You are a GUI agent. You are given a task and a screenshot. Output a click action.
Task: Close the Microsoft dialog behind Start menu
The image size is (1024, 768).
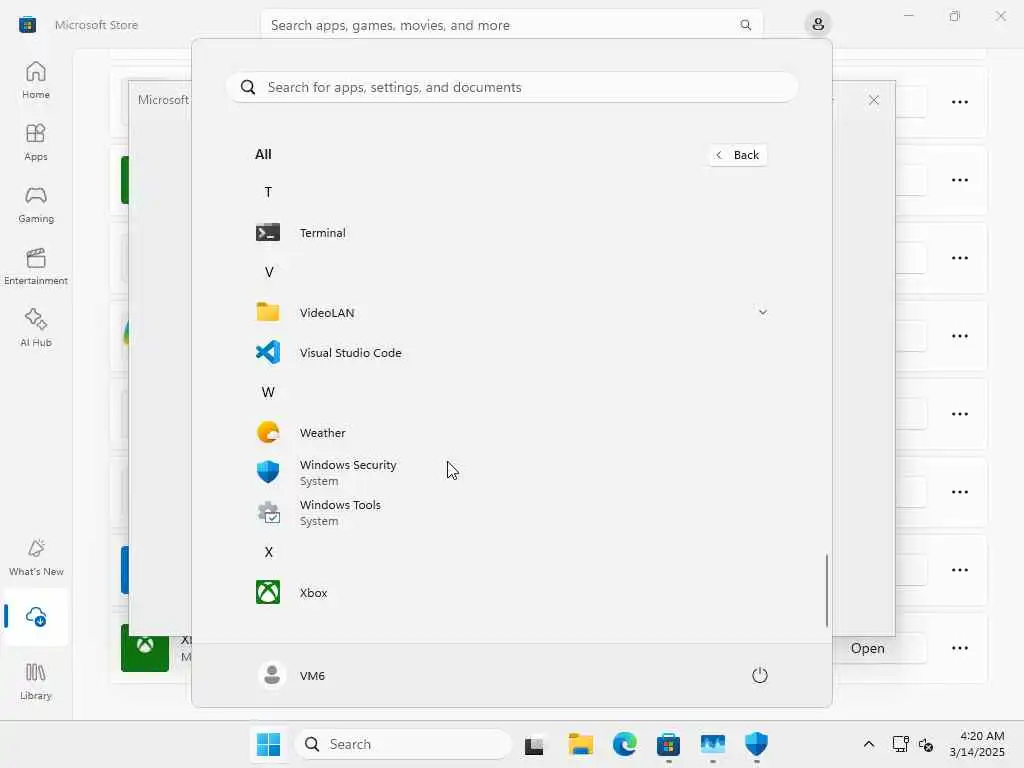pyautogui.click(x=873, y=100)
